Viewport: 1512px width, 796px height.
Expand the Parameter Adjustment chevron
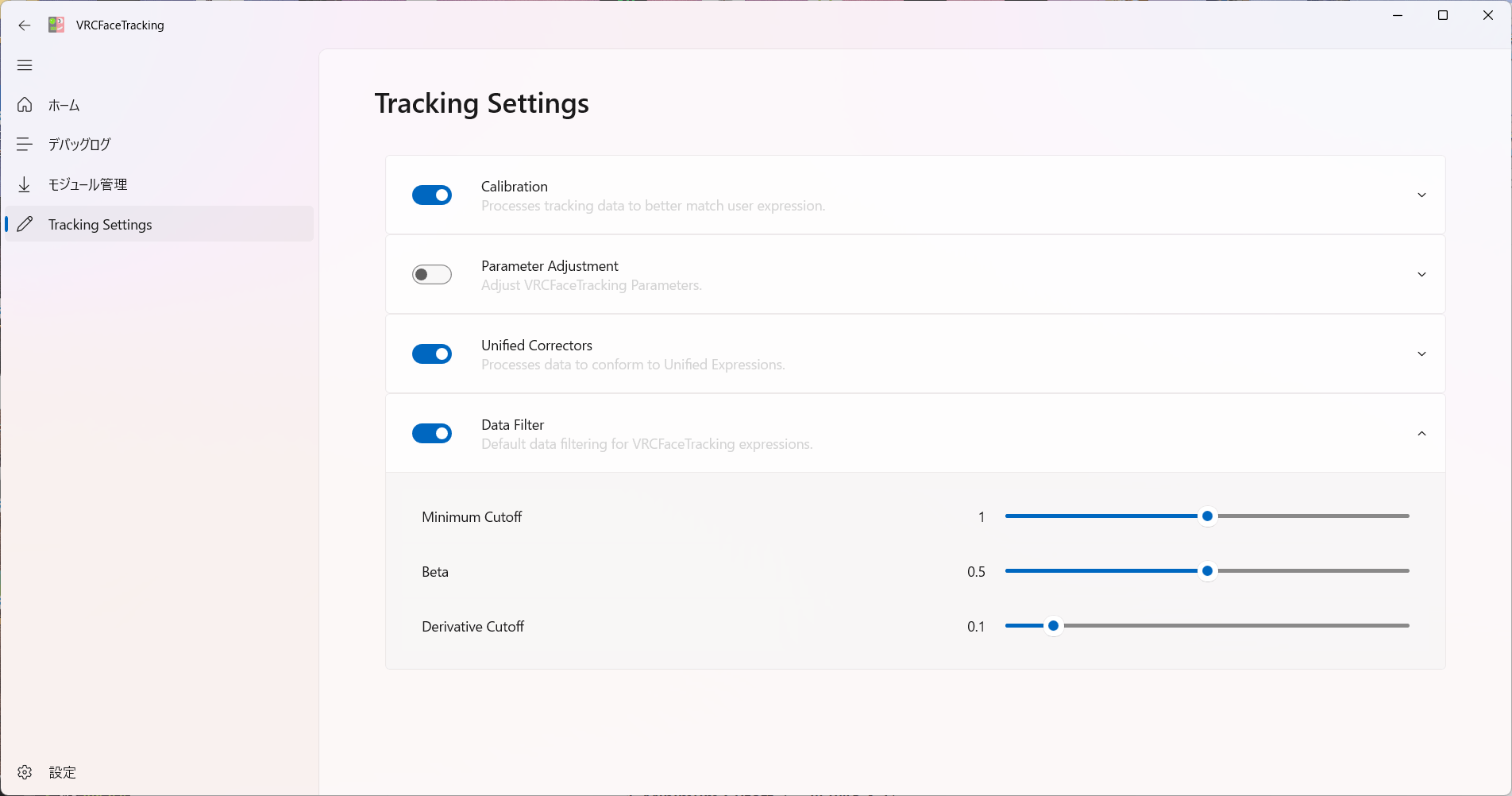(x=1421, y=275)
